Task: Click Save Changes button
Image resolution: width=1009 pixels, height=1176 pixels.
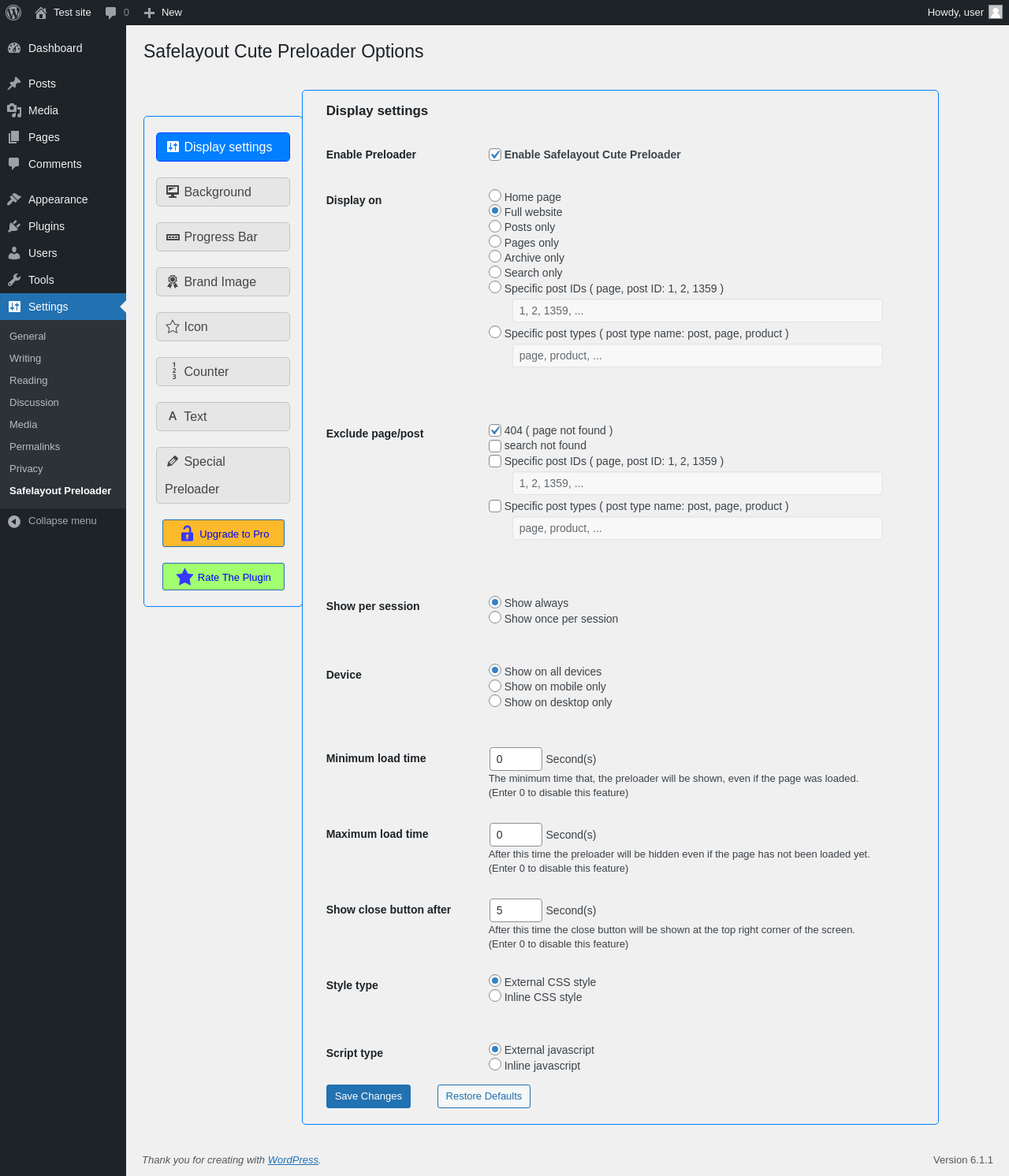Action: pos(368,1096)
